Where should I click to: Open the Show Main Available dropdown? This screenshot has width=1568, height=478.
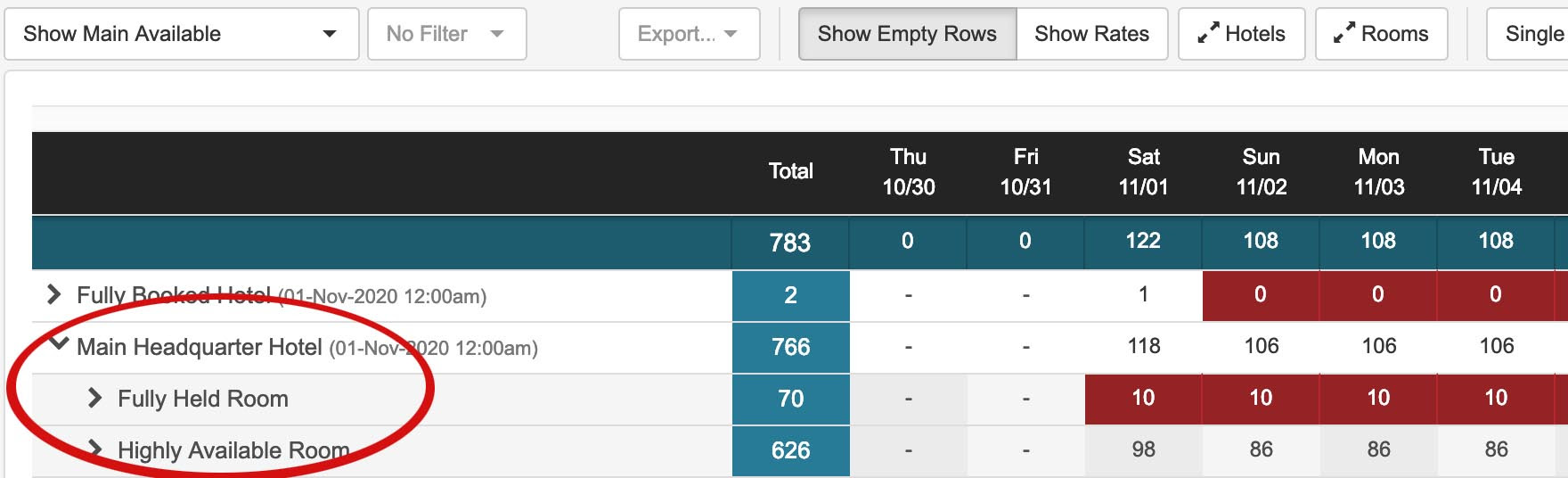(182, 34)
